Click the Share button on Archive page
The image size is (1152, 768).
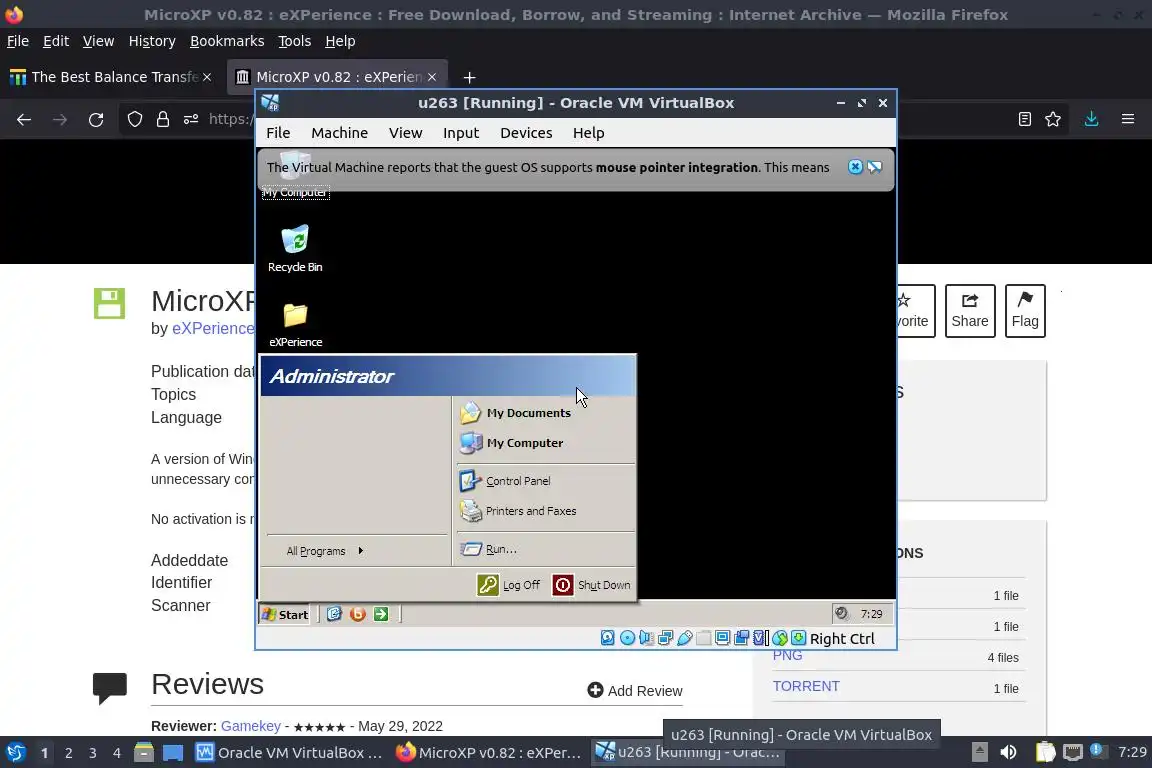970,311
